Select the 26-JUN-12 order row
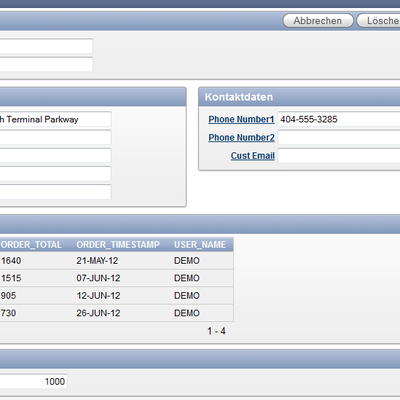Image resolution: width=400 pixels, height=400 pixels. (x=117, y=313)
